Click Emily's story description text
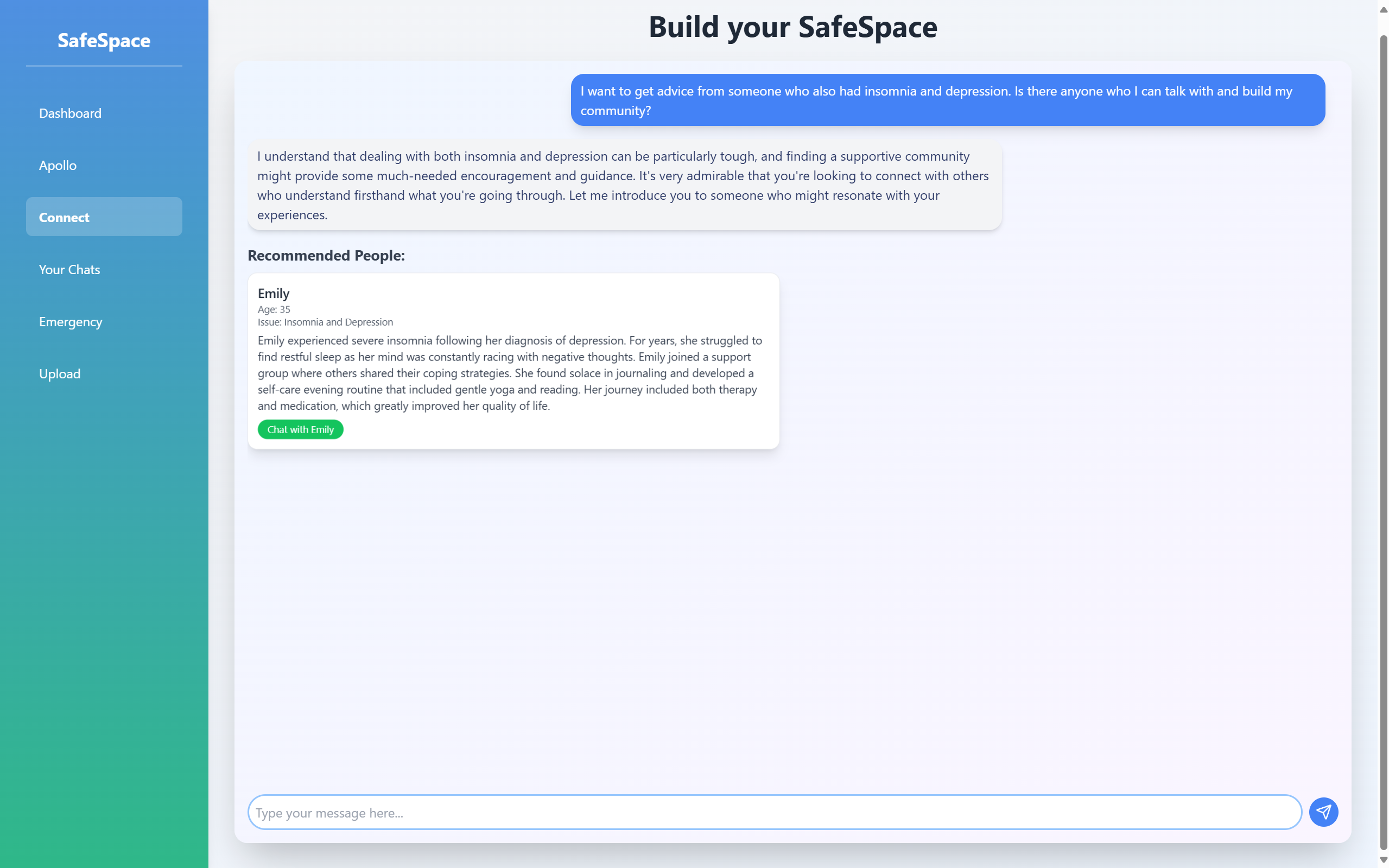The height and width of the screenshot is (868, 1389). (x=510, y=372)
